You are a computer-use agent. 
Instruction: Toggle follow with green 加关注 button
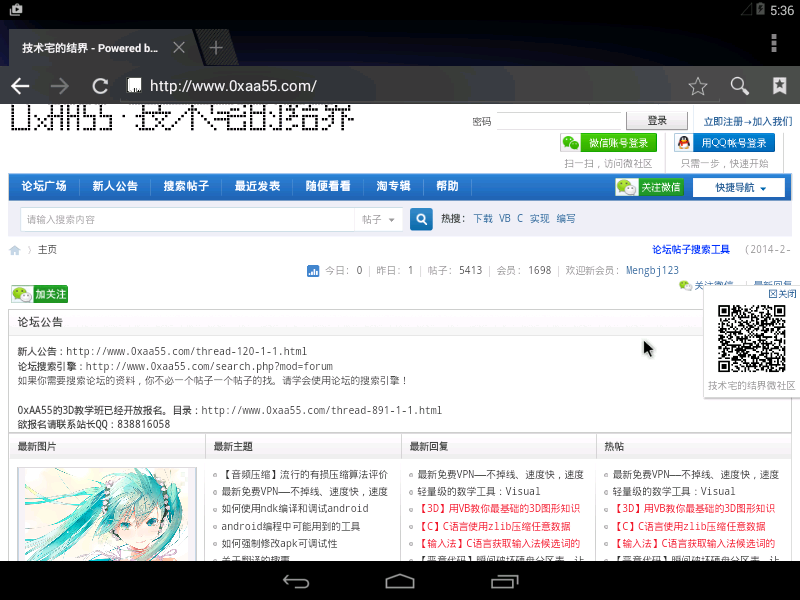pyautogui.click(x=40, y=294)
